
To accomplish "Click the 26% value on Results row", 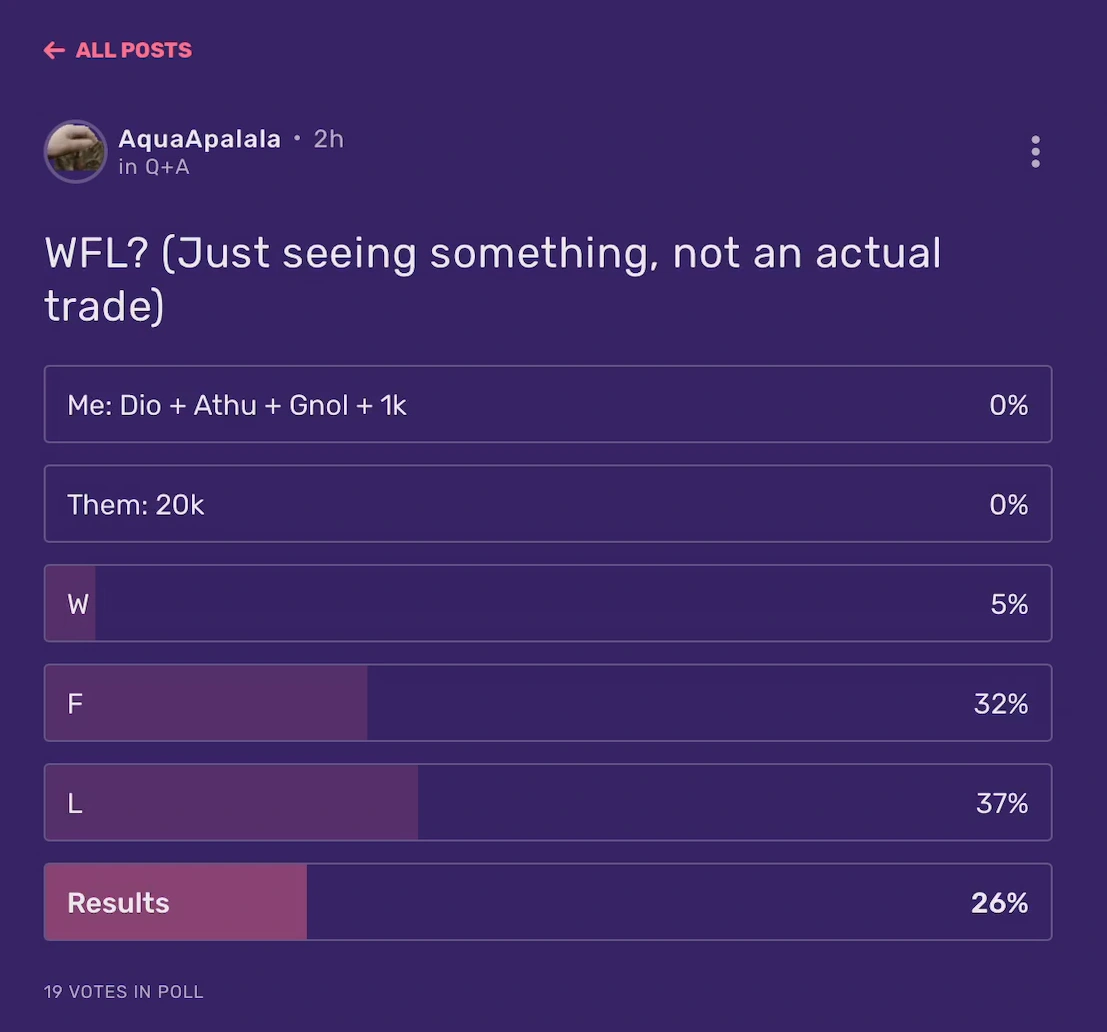I will click(x=999, y=903).
